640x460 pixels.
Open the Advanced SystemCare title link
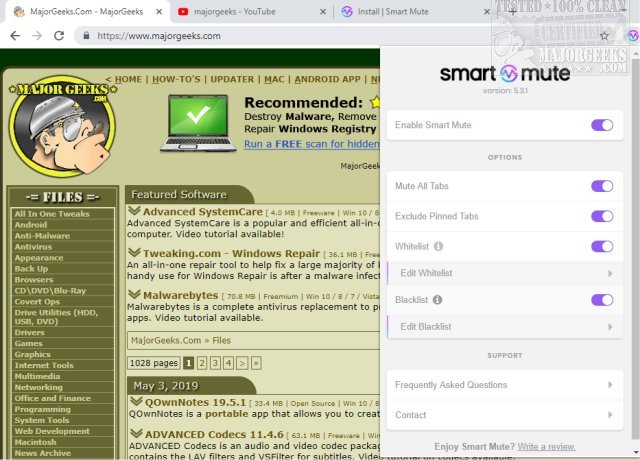coord(203,212)
